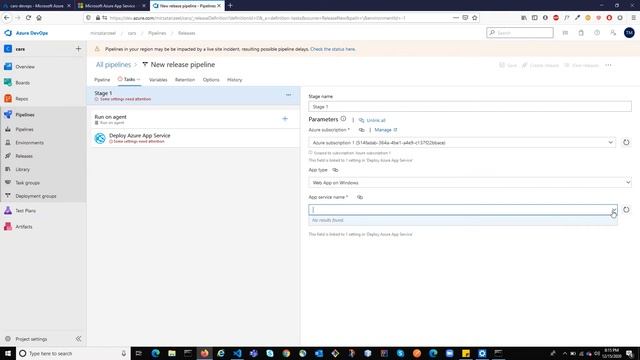Click link icon beside Azure subscription label
This screenshot has height=360, width=640.
click(x=361, y=130)
